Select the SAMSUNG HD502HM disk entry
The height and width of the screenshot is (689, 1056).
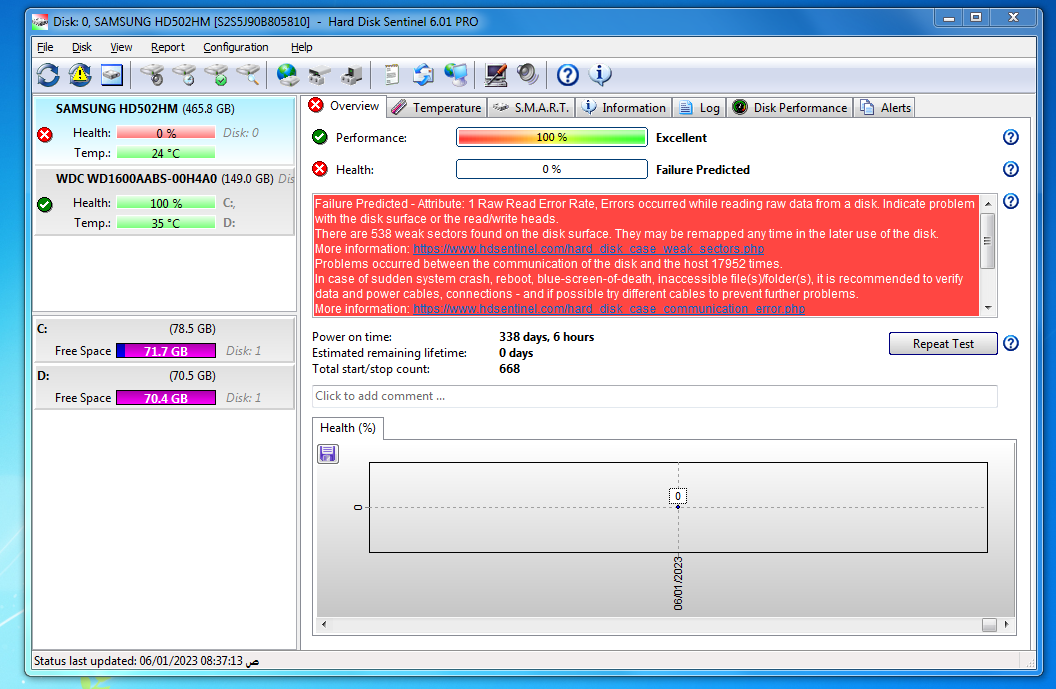coord(164,131)
